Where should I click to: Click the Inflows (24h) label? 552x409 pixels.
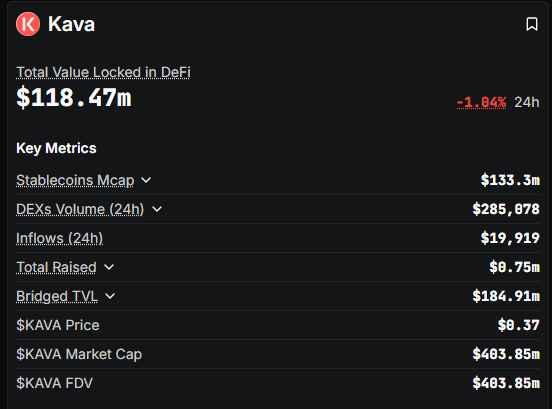coord(59,238)
